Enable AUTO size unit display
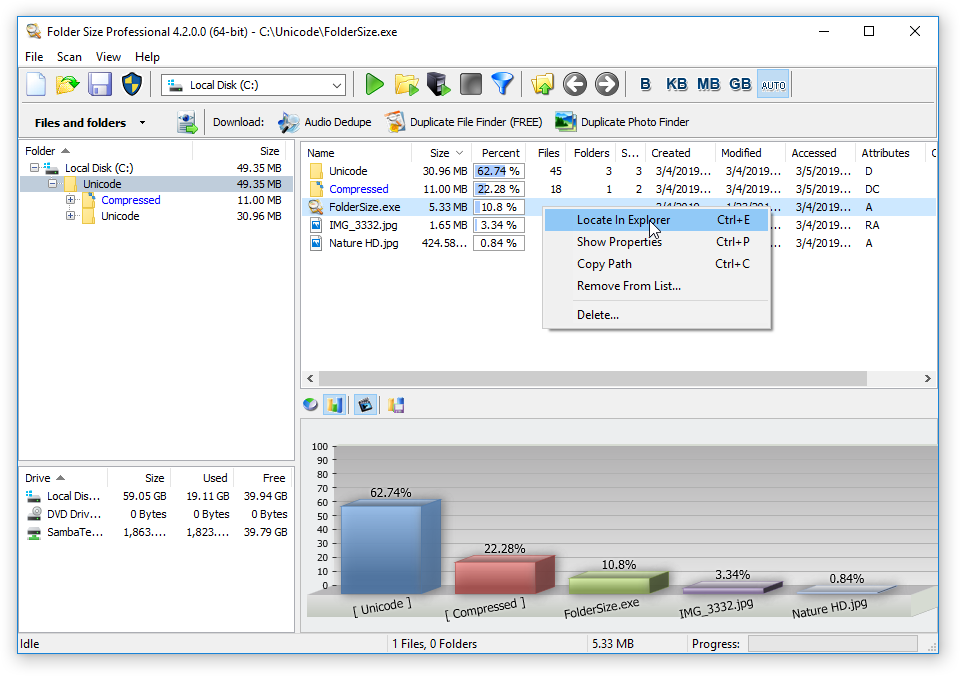The width and height of the screenshot is (960, 676). (773, 85)
